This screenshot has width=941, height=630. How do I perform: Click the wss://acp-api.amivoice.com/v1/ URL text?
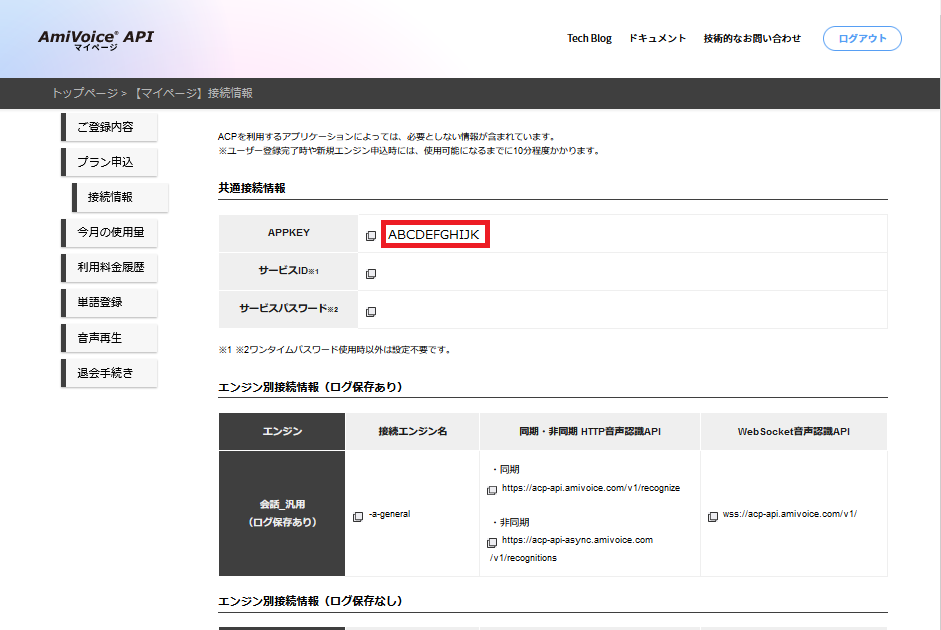point(790,514)
